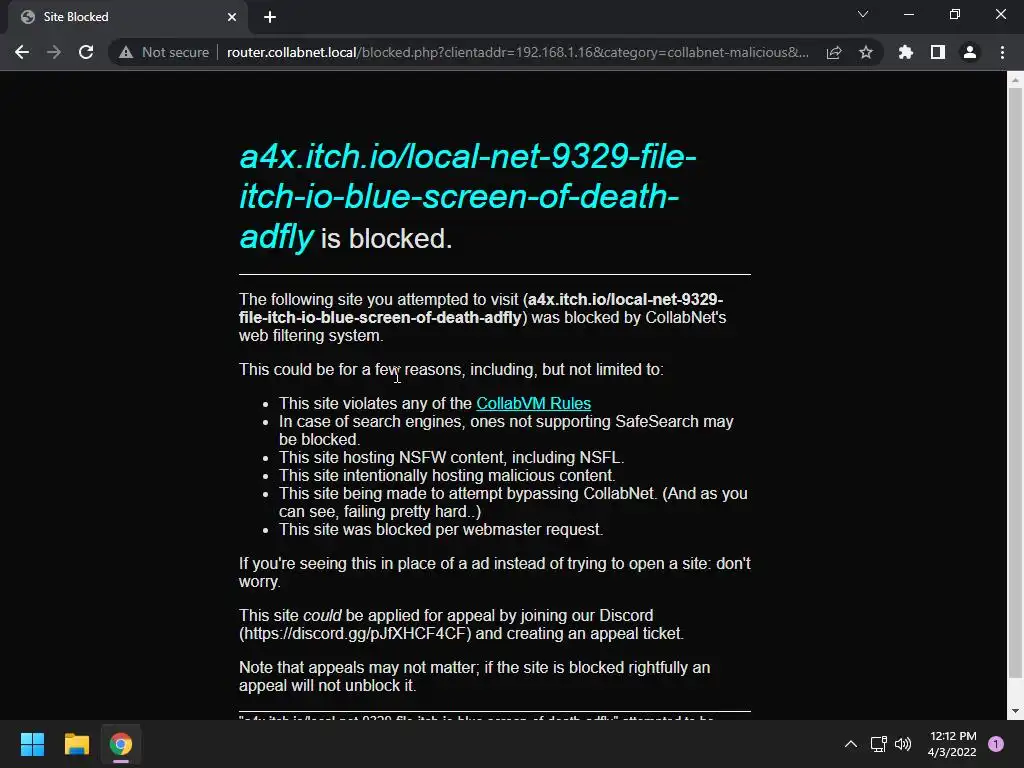
Task: Click the cyan blocked URL heading
Action: [x=468, y=197]
